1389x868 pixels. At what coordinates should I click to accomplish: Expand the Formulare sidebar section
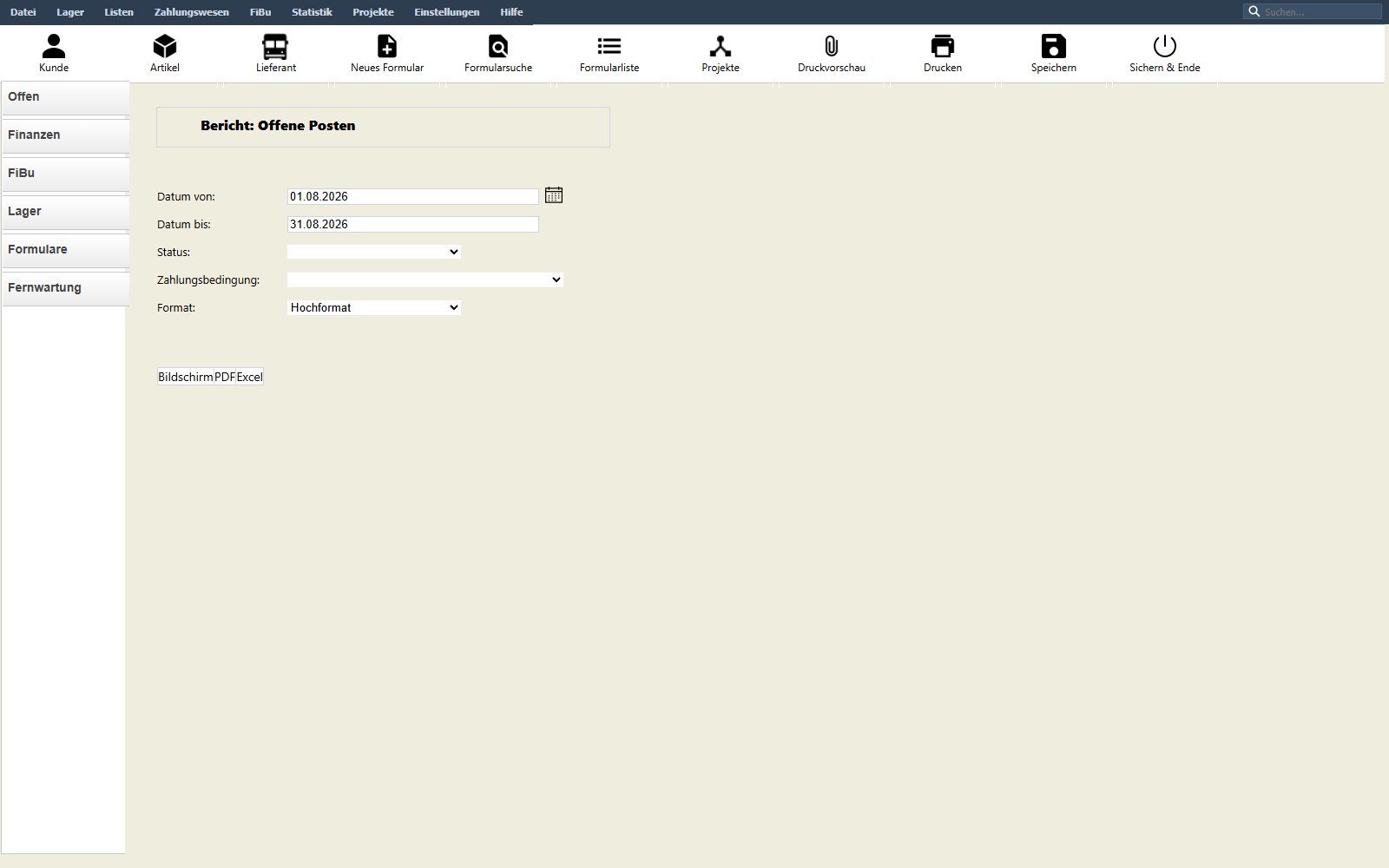click(65, 250)
